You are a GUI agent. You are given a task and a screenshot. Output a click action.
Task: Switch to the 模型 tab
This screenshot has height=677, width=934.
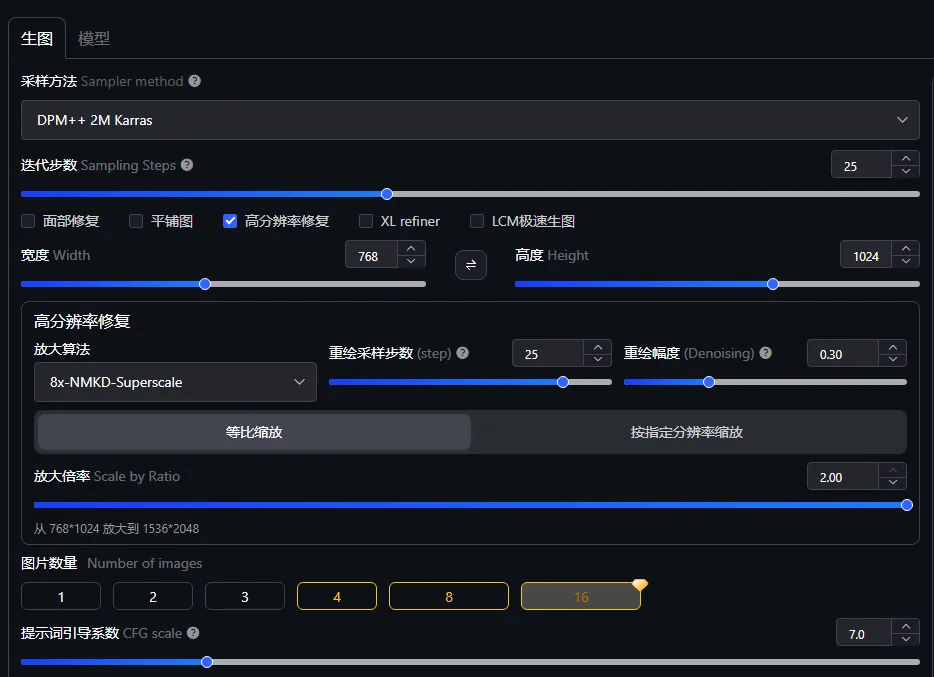pos(94,39)
